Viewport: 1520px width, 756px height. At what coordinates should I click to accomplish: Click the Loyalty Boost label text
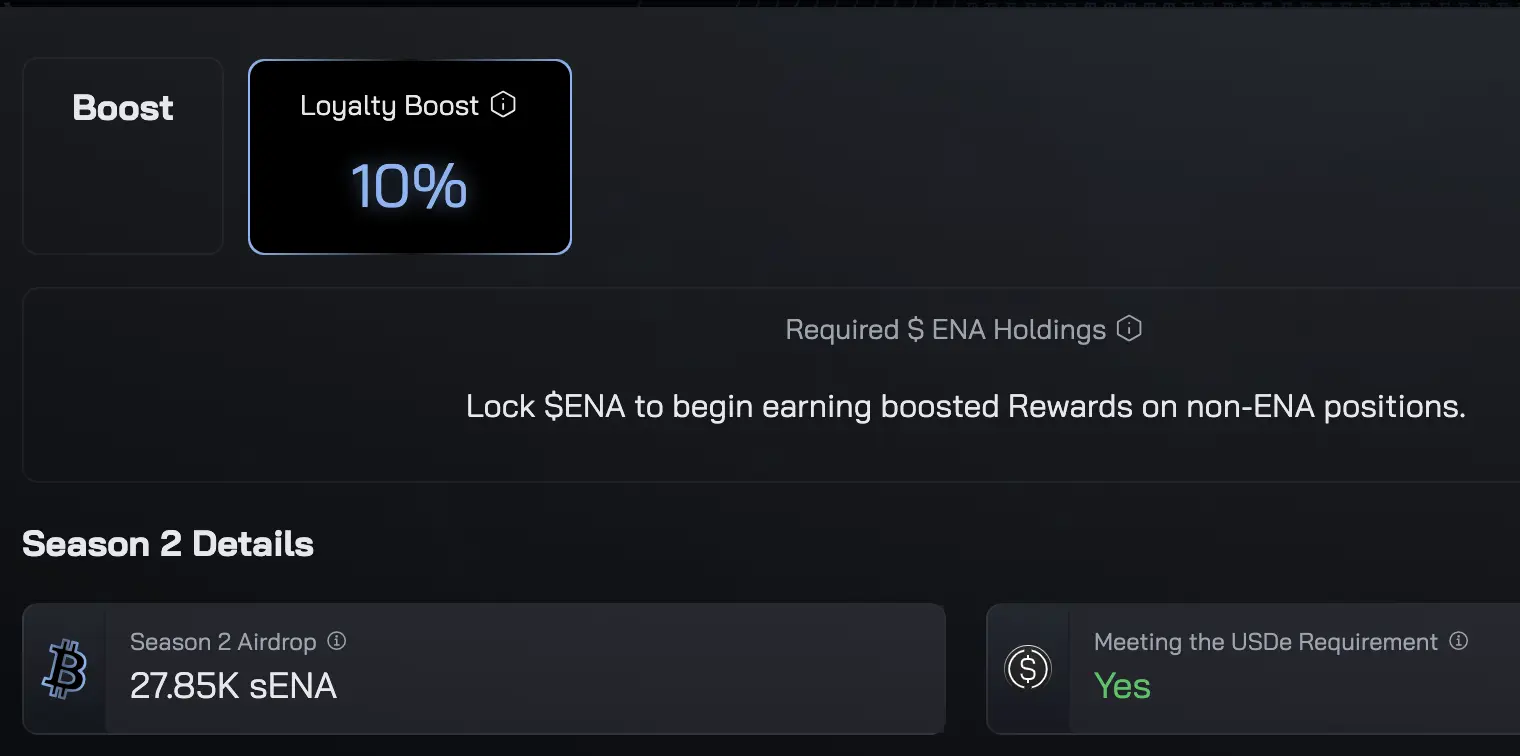click(390, 106)
